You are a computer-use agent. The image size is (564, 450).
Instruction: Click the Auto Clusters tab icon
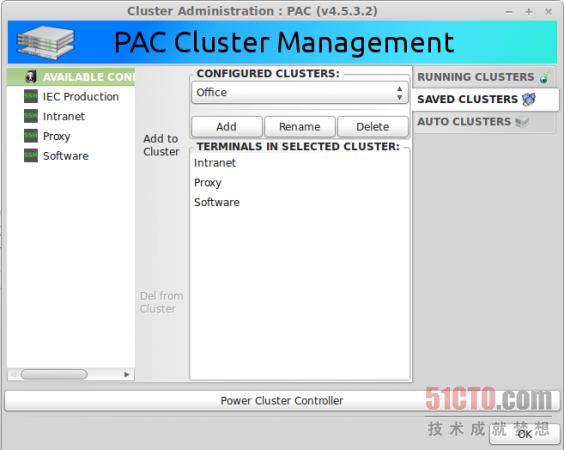pyautogui.click(x=522, y=122)
